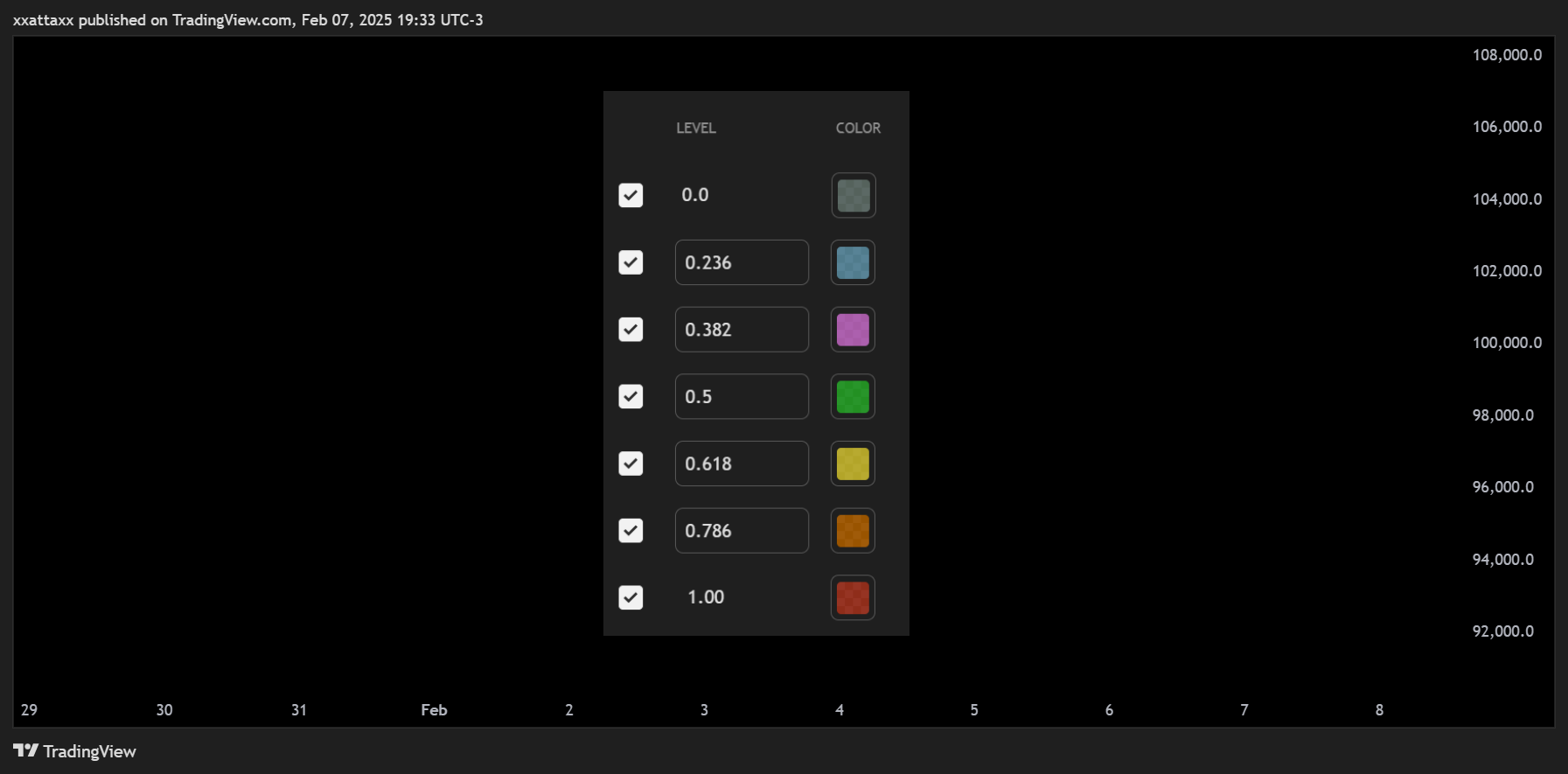The image size is (1568, 774).
Task: Click the 0.618 level input field
Action: click(x=742, y=464)
